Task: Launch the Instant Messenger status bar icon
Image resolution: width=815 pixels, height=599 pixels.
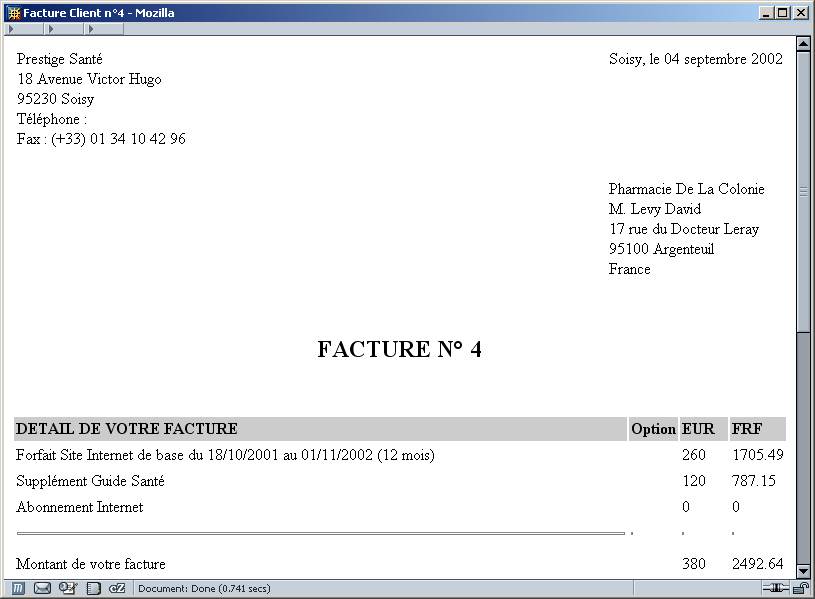Action: pos(68,588)
